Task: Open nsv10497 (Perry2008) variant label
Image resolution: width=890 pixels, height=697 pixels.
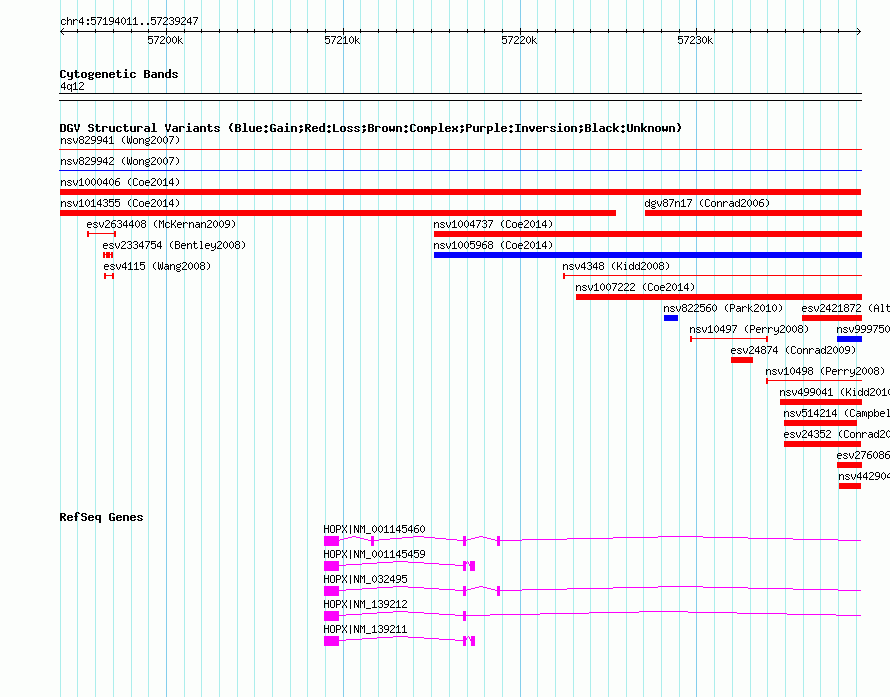Action: tap(749, 329)
